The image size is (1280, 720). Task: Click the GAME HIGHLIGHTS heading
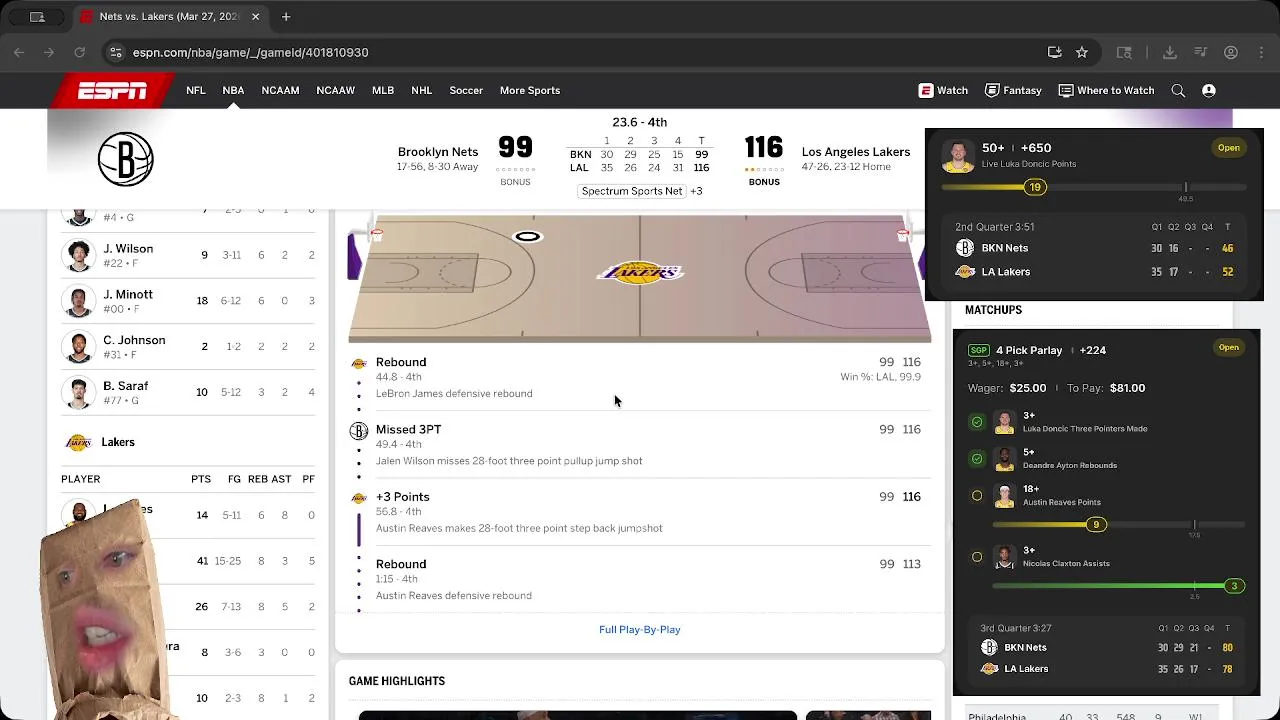pyautogui.click(x=397, y=681)
